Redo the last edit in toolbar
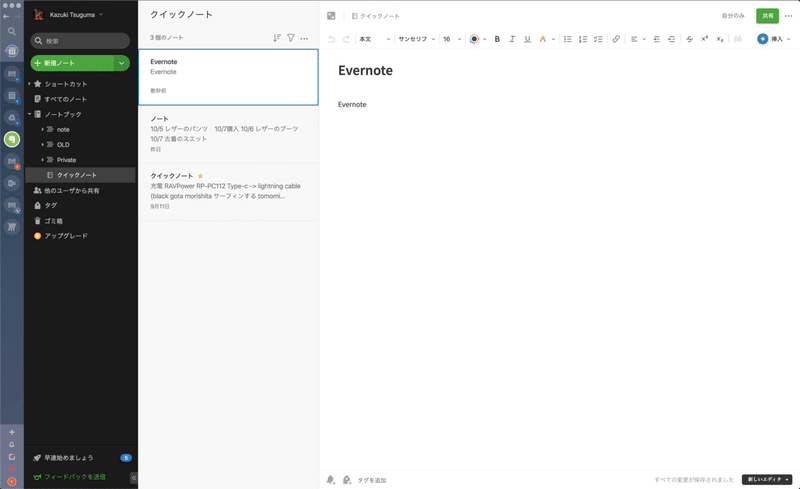The width and height of the screenshot is (800, 489). [346, 39]
